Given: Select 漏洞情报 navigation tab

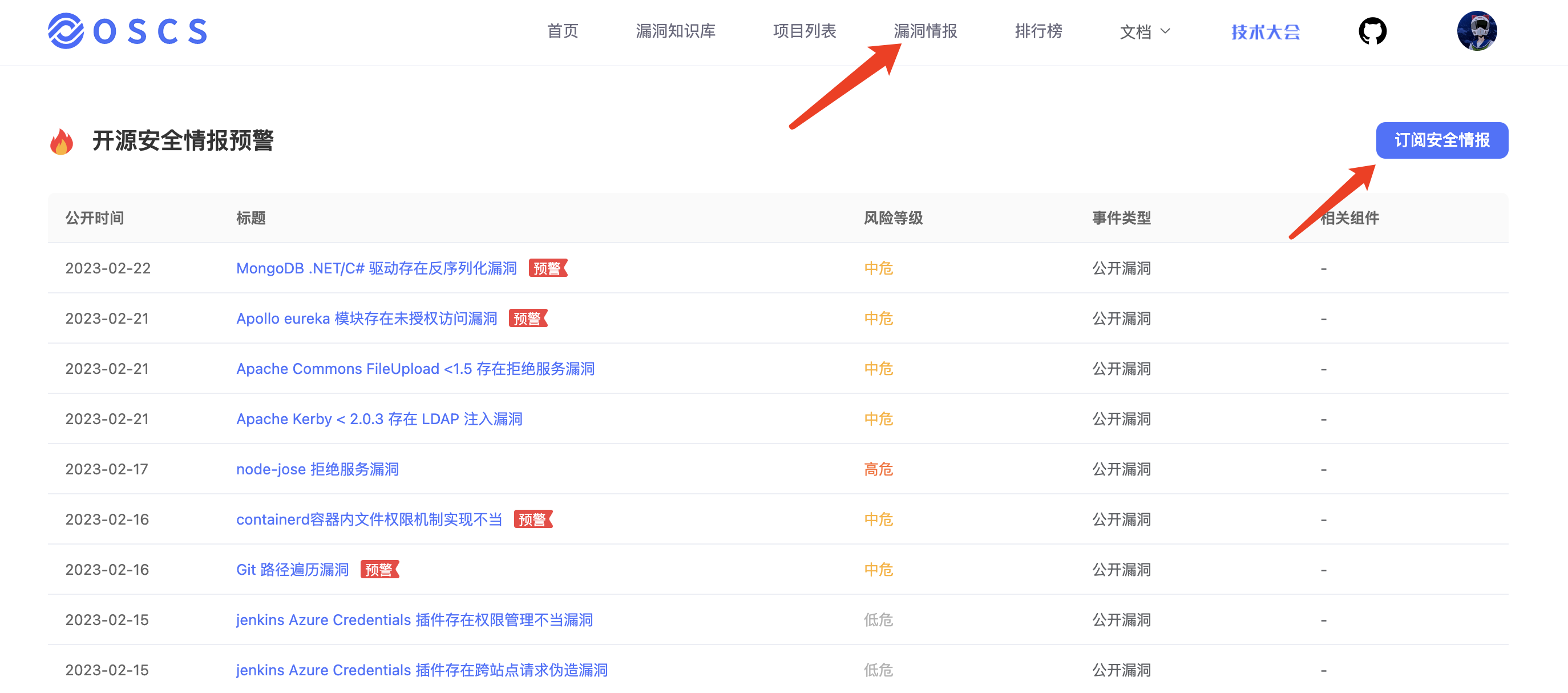Looking at the screenshot, I should 924,31.
